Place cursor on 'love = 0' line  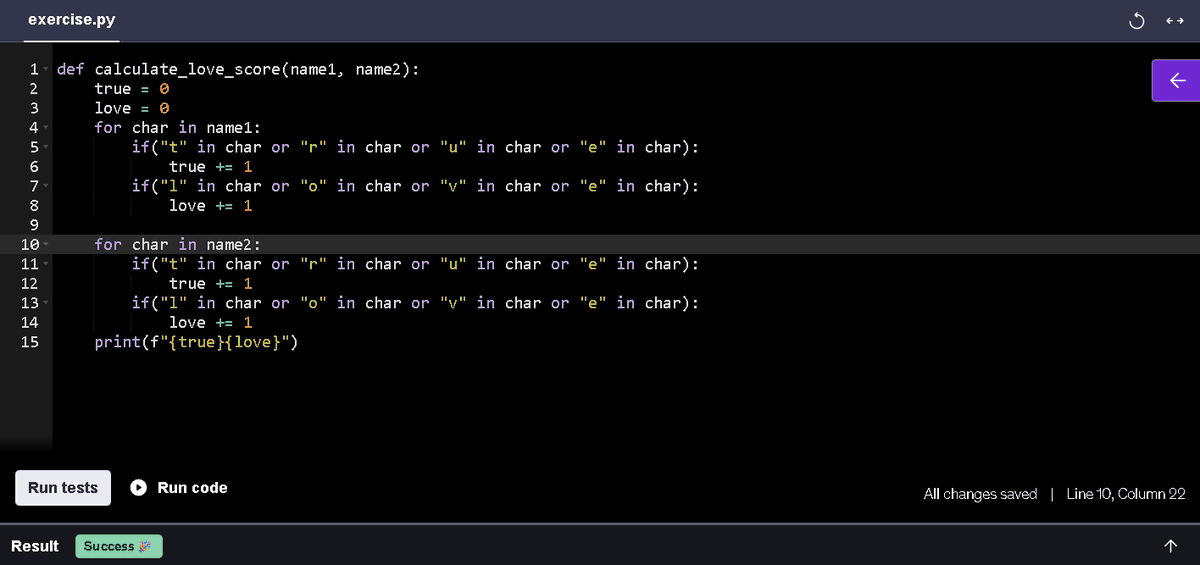coord(132,108)
